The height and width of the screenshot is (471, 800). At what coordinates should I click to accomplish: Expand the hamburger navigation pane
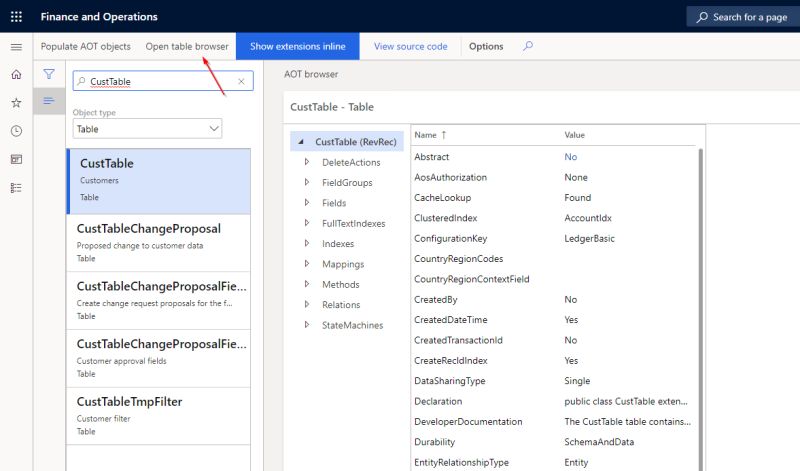[x=16, y=47]
